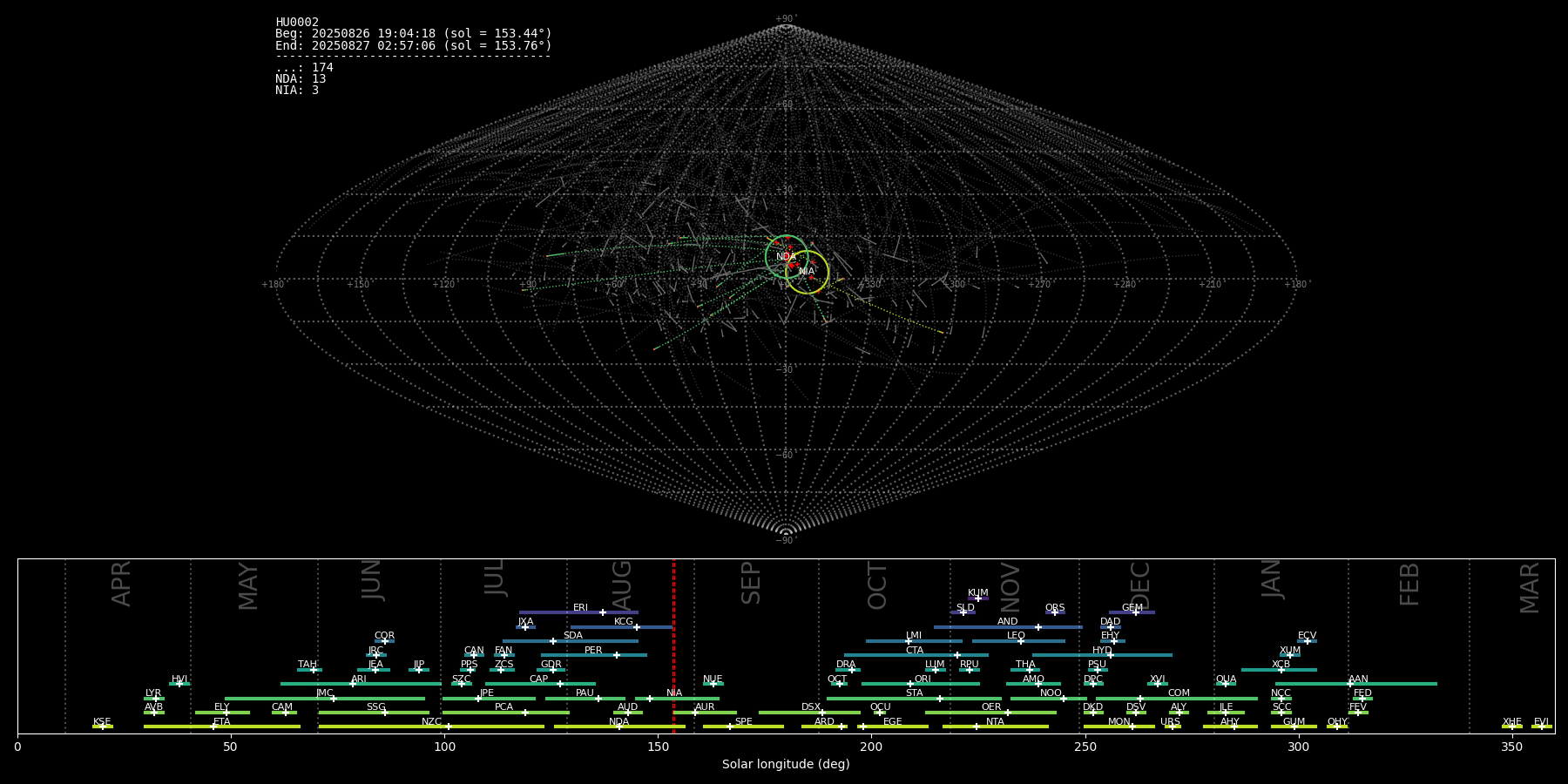The width and height of the screenshot is (1568, 784).
Task: Click the NIA bar in the timeline
Action: click(x=677, y=699)
